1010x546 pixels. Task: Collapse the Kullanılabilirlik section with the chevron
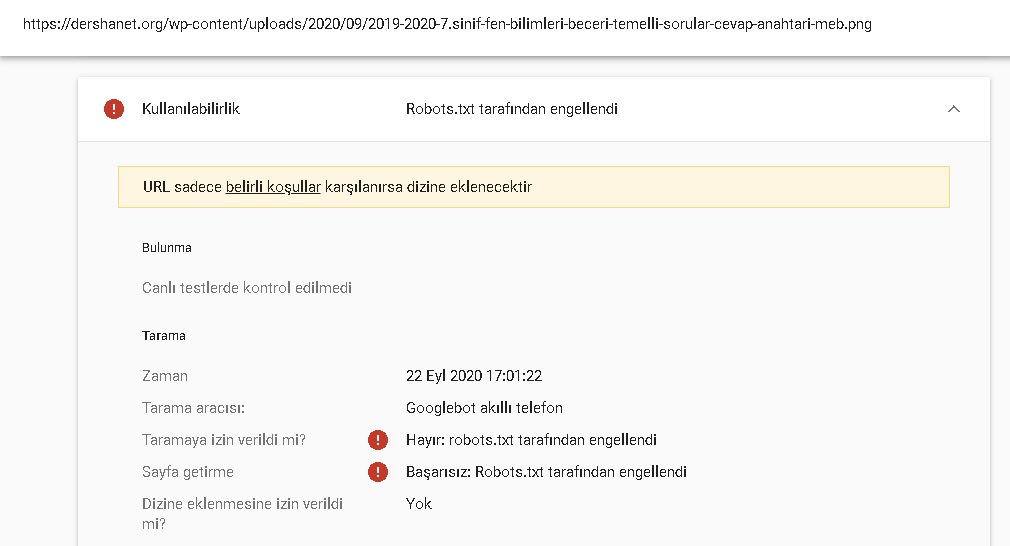pyautogui.click(x=954, y=109)
